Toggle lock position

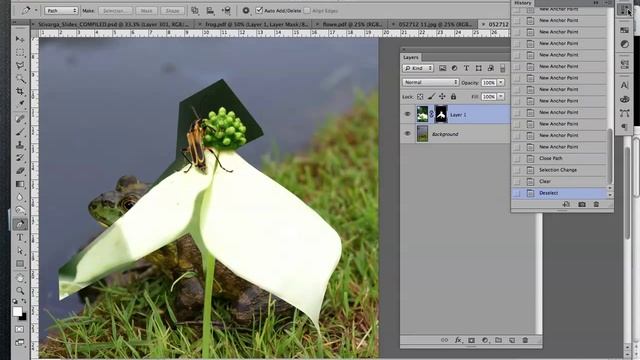pyautogui.click(x=442, y=97)
